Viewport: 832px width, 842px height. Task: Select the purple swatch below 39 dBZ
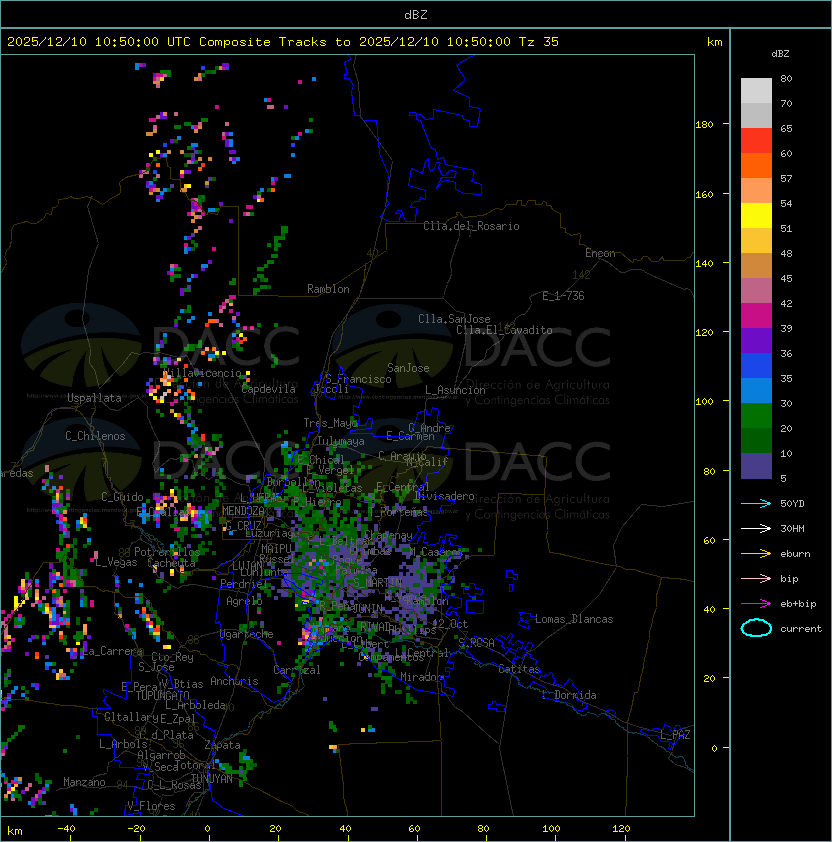756,340
